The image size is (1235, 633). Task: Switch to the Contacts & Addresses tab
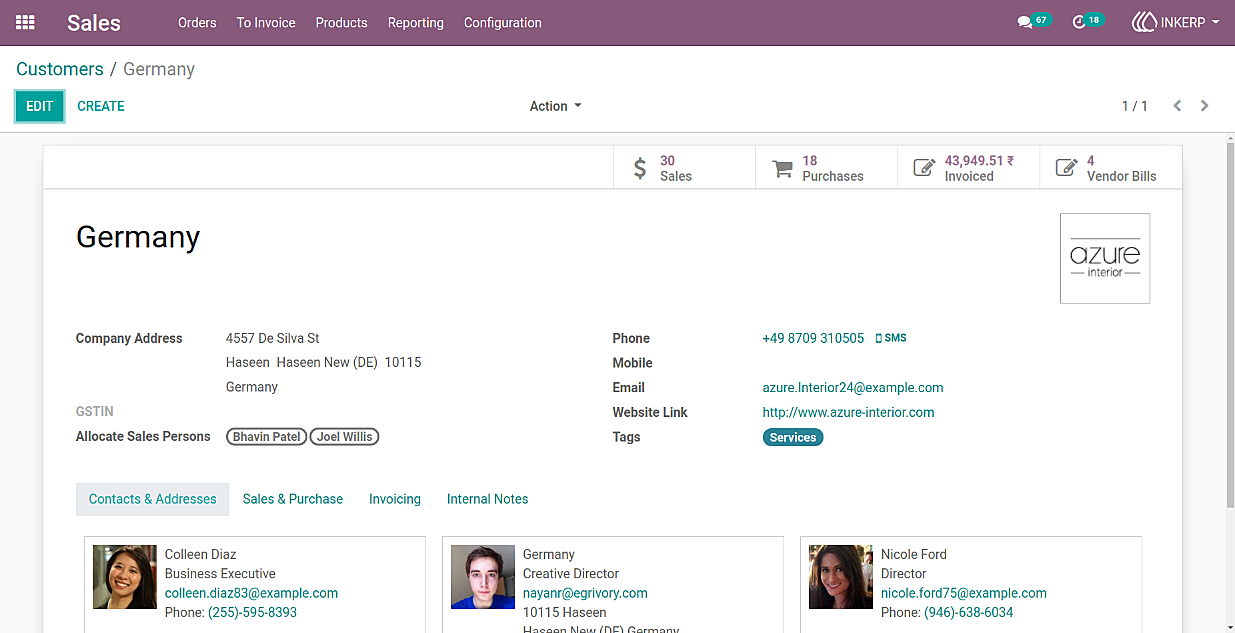(x=153, y=499)
